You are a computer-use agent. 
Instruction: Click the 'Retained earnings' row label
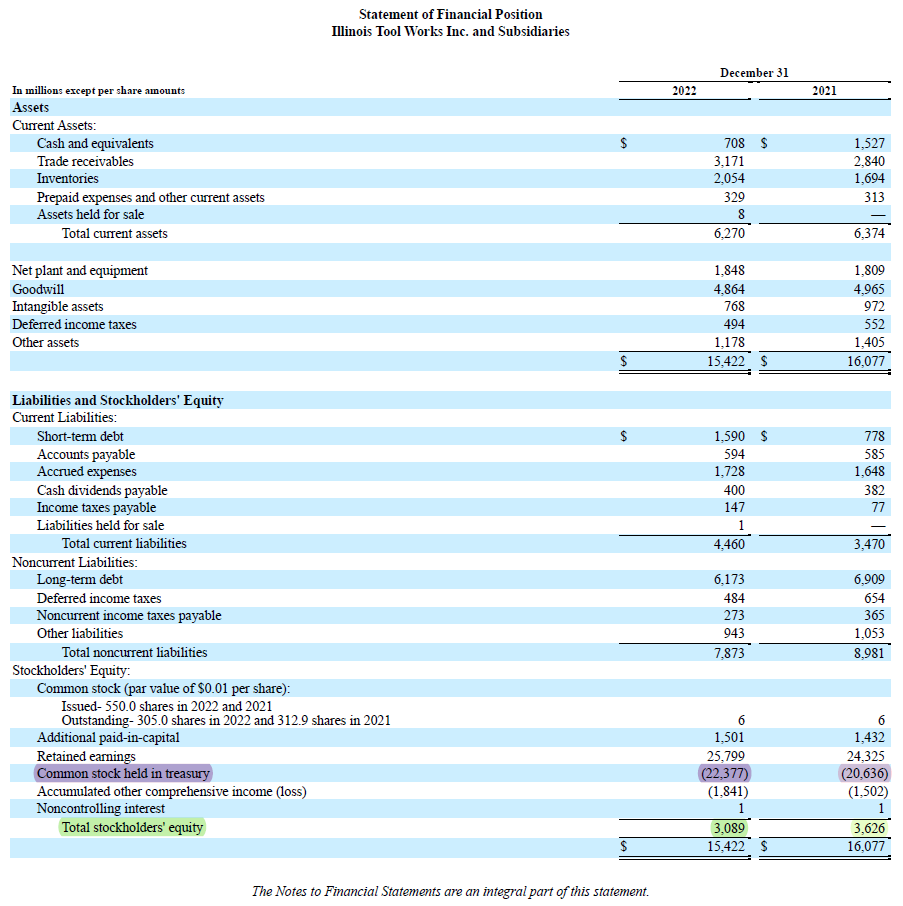pos(86,756)
